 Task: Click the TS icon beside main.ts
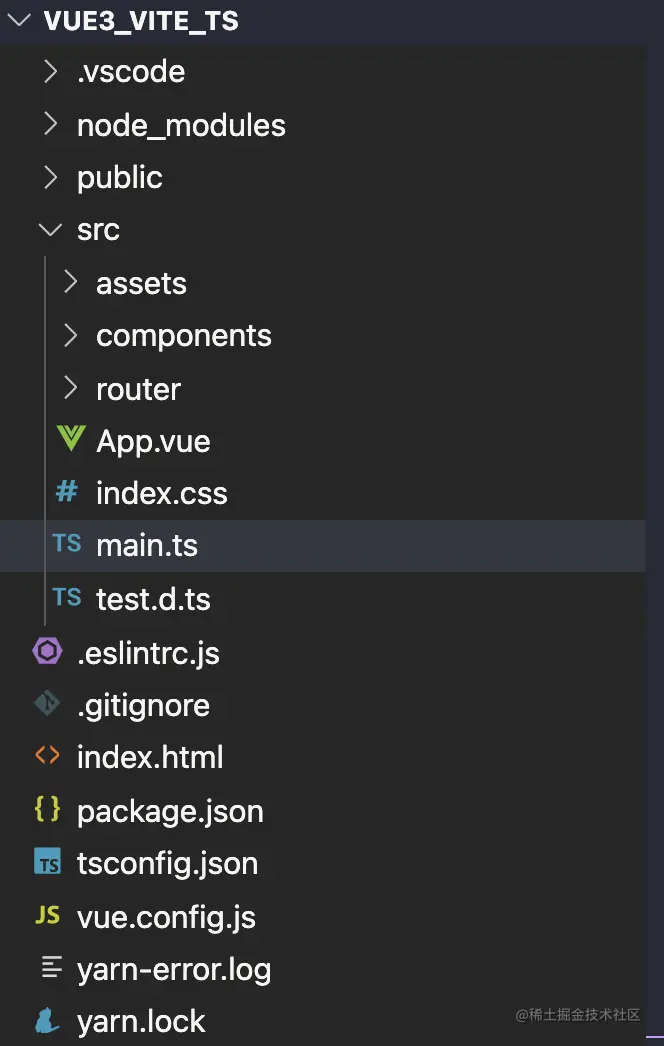click(x=67, y=544)
